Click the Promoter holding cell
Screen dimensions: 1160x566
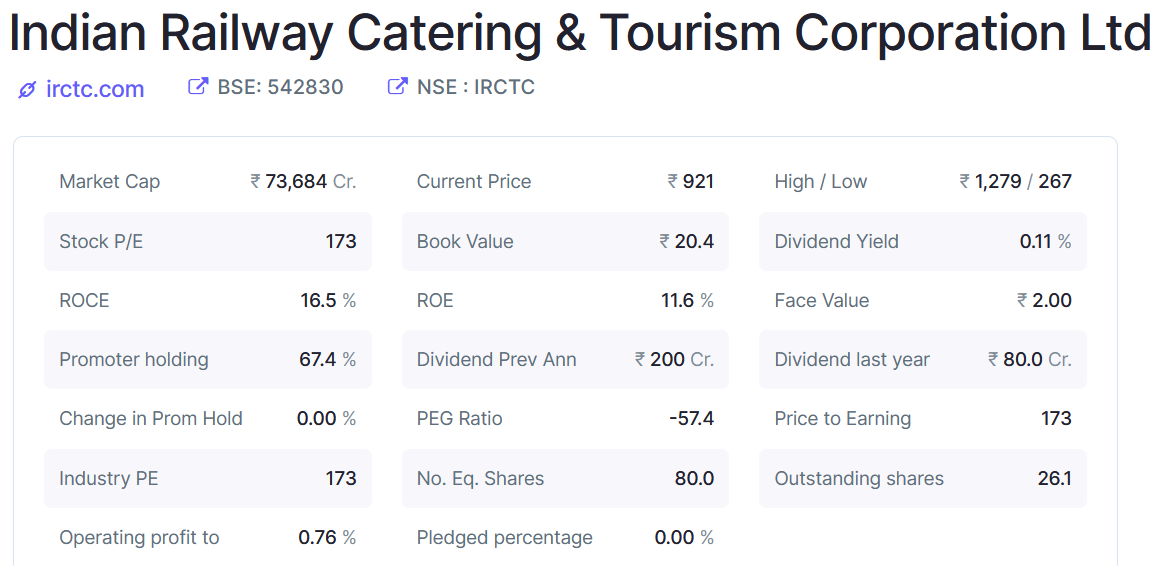(x=207, y=360)
